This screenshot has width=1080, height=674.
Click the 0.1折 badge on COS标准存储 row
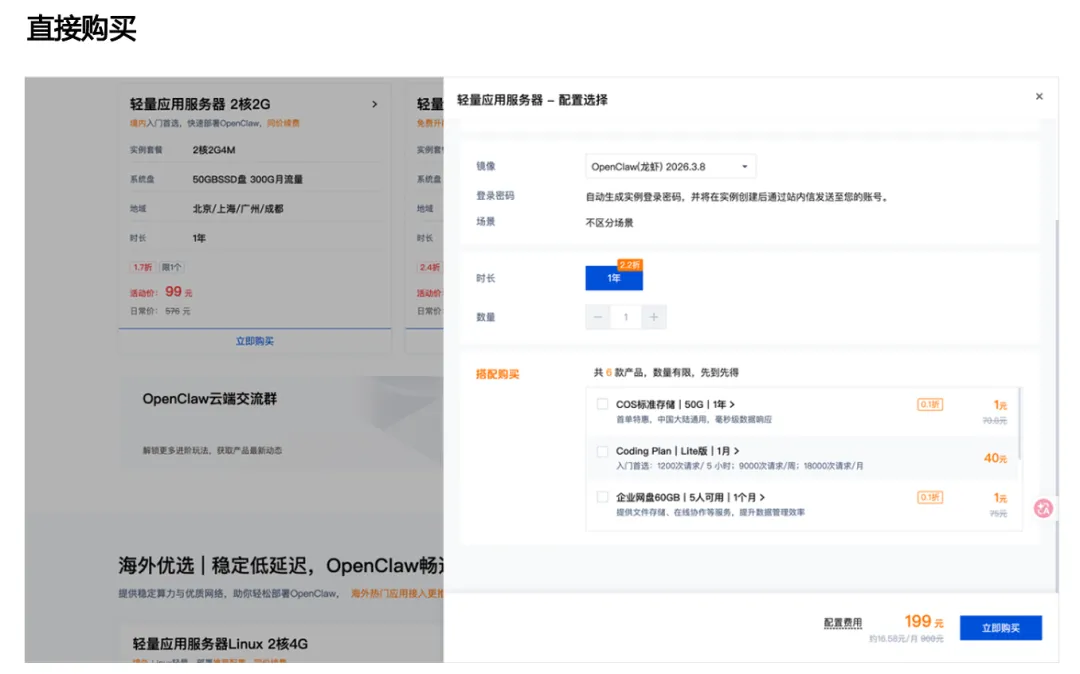[930, 405]
